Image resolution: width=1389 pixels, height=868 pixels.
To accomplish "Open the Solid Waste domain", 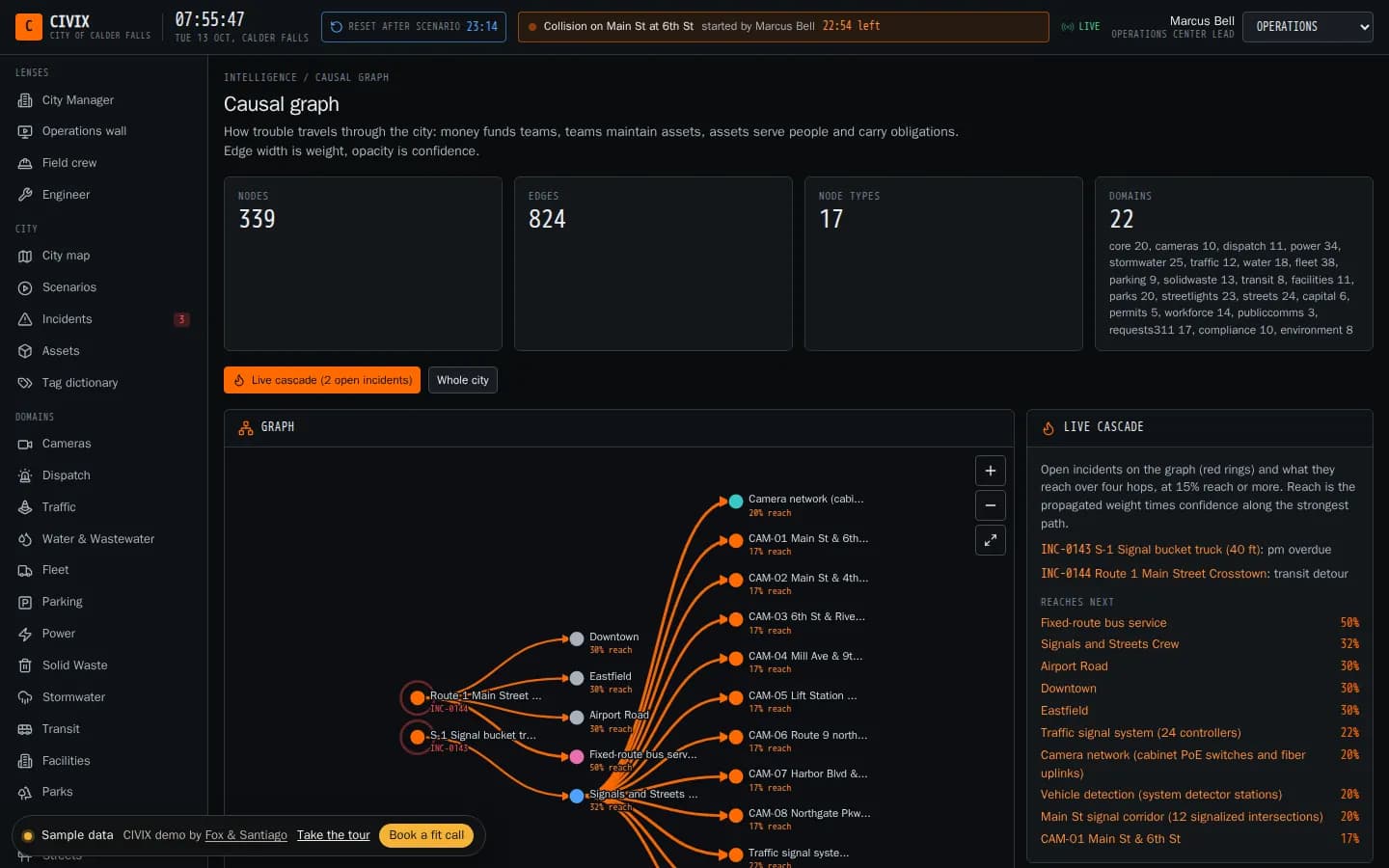I will click(x=103, y=665).
